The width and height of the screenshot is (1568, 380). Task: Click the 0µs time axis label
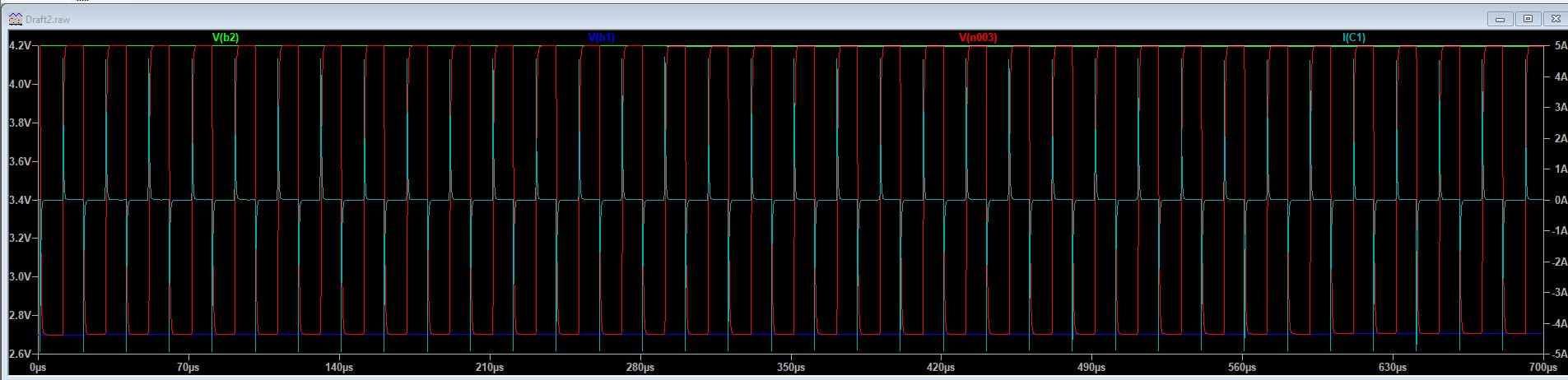point(38,367)
